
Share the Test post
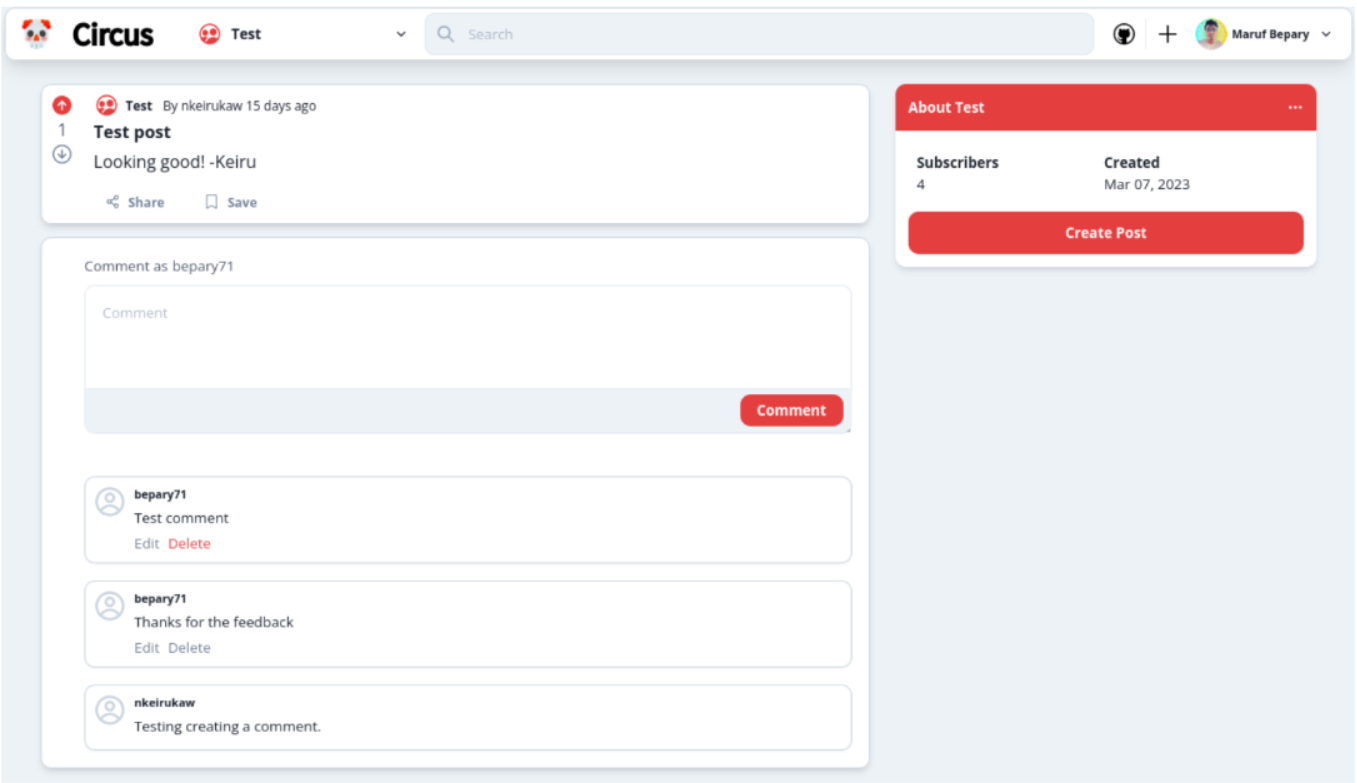[135, 202]
